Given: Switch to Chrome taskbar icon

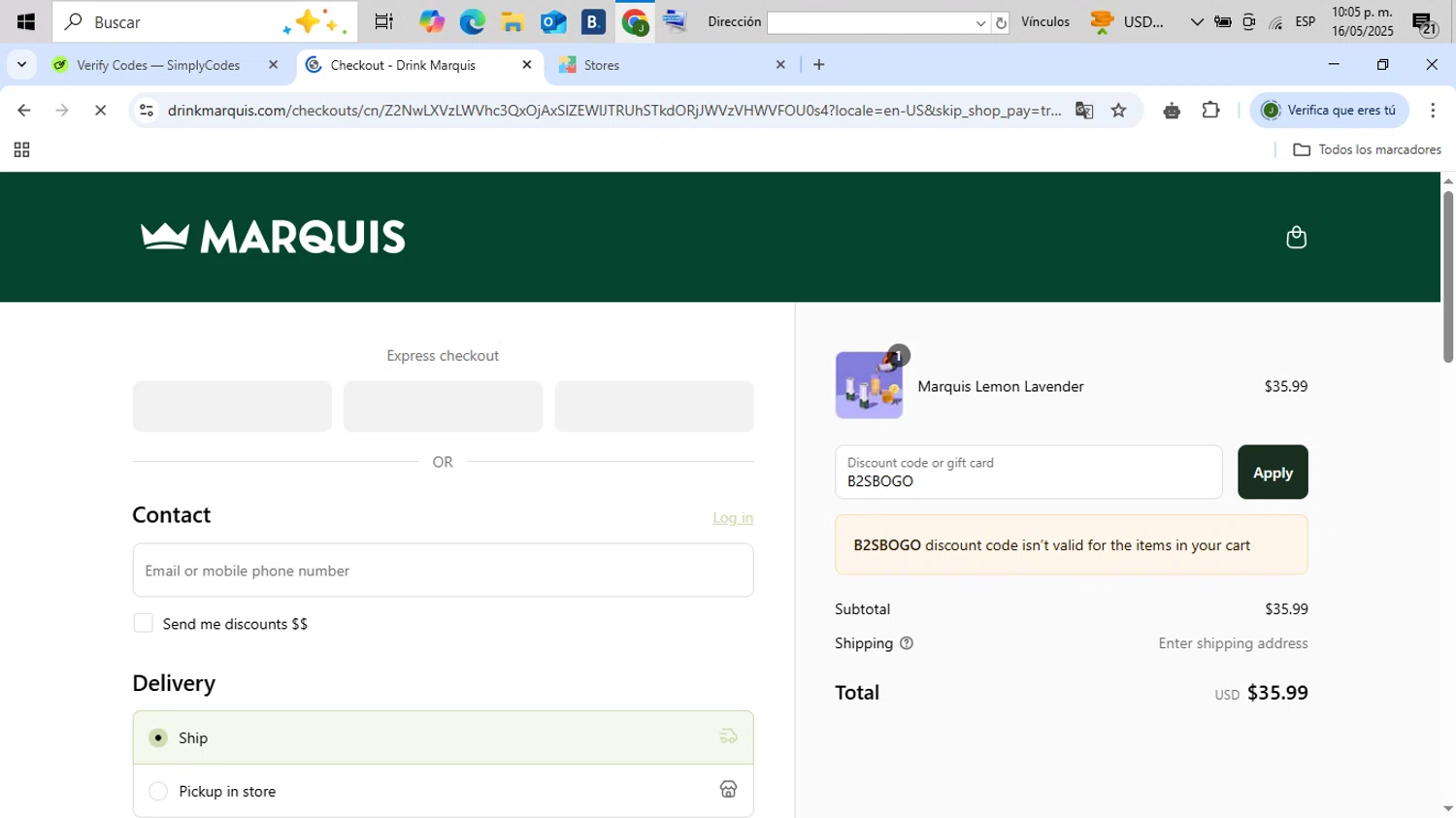Looking at the screenshot, I should pos(635,21).
